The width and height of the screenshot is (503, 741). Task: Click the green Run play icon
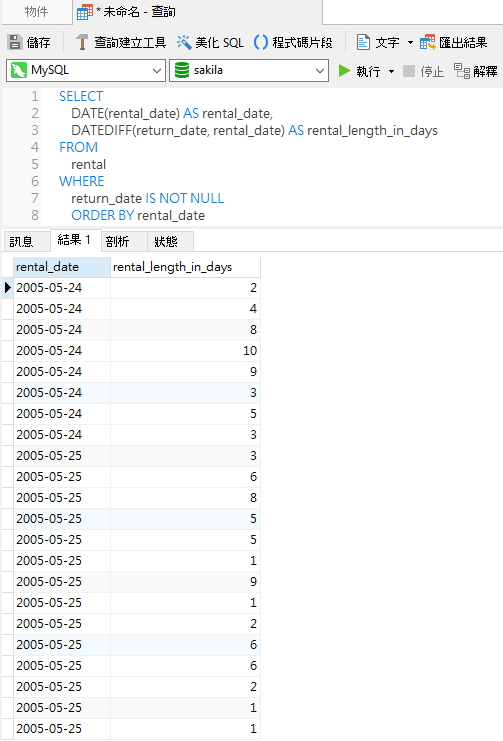345,71
